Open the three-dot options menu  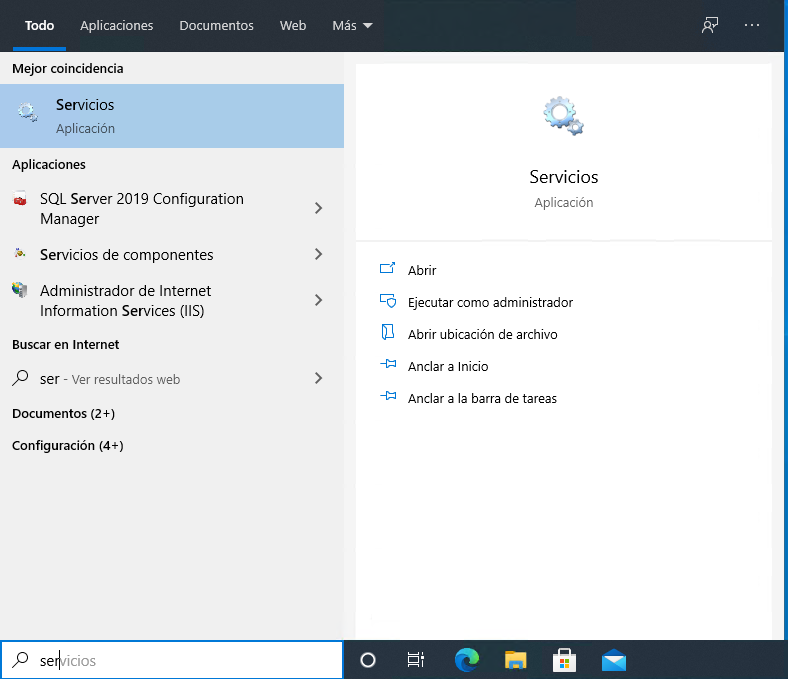click(x=752, y=25)
